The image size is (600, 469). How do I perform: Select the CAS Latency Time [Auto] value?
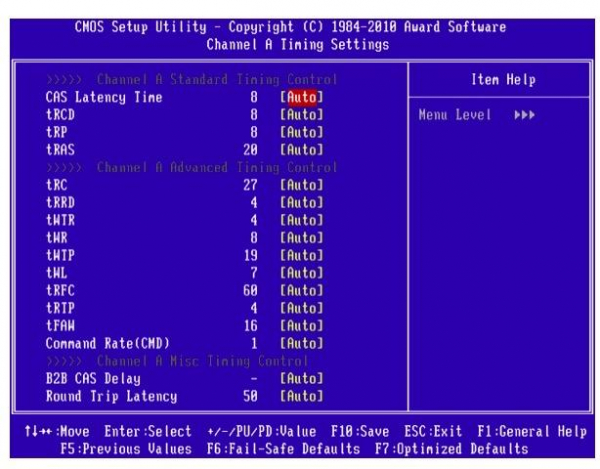tap(302, 97)
